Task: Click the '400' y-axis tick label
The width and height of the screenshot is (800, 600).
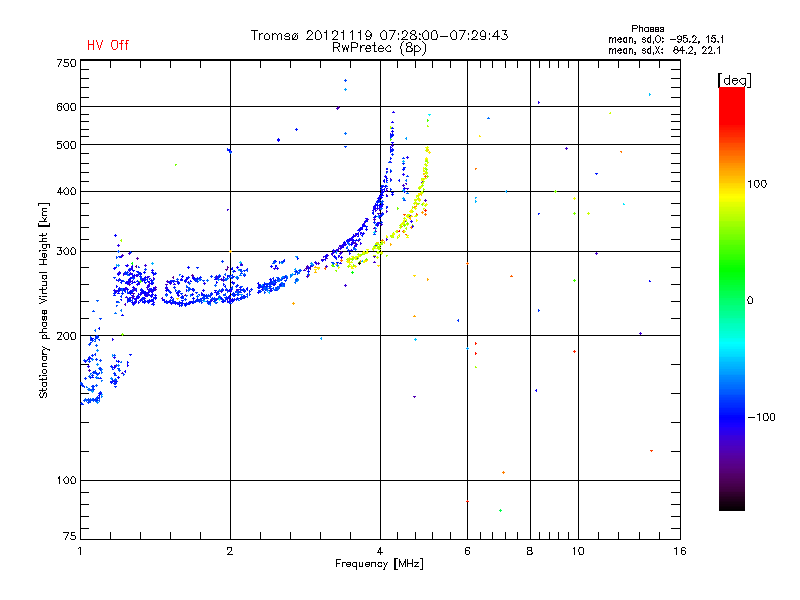Action: (66, 192)
